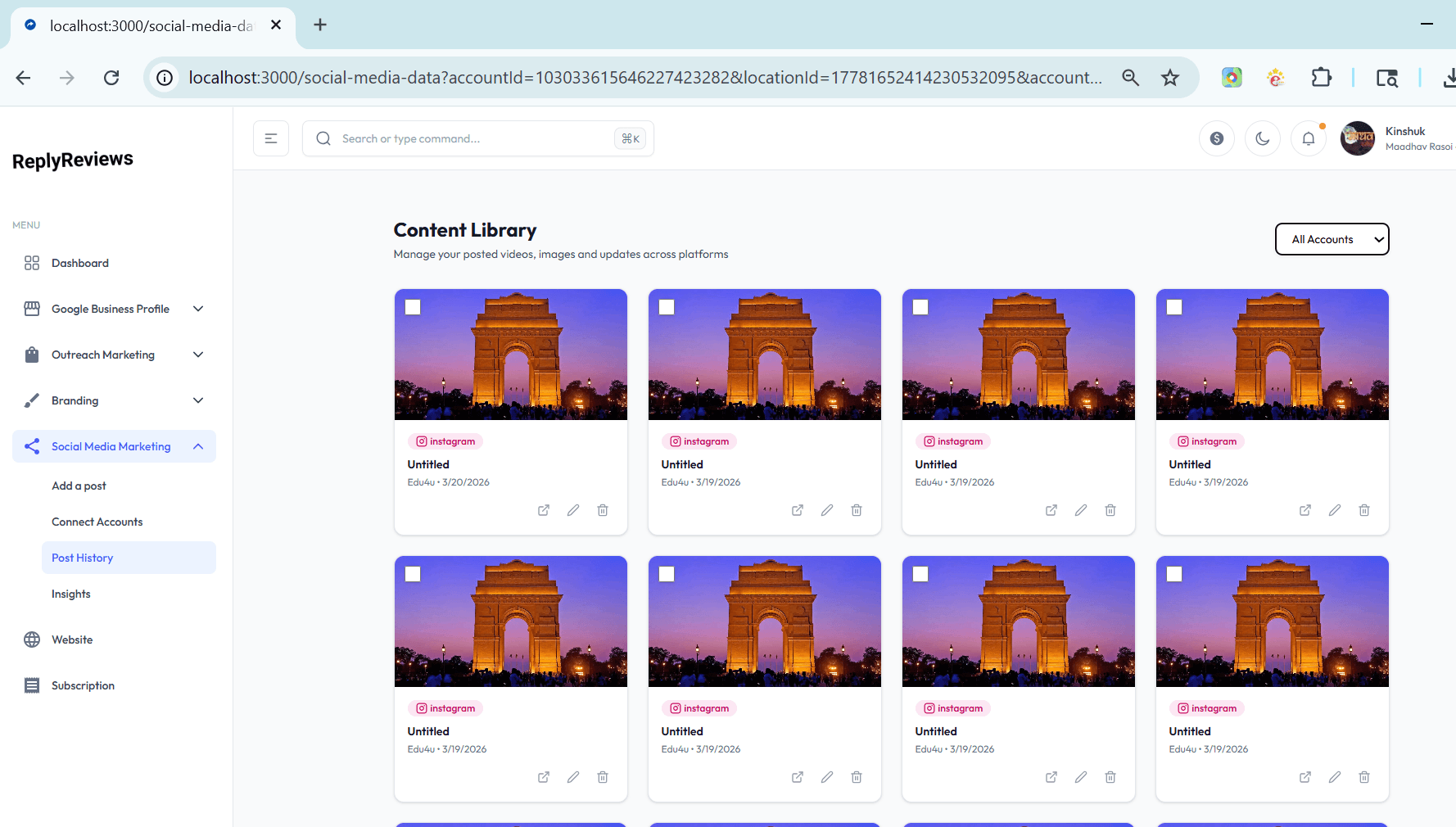This screenshot has height=827, width=1456.
Task: Edit the last post in second row
Action: 1335,777
